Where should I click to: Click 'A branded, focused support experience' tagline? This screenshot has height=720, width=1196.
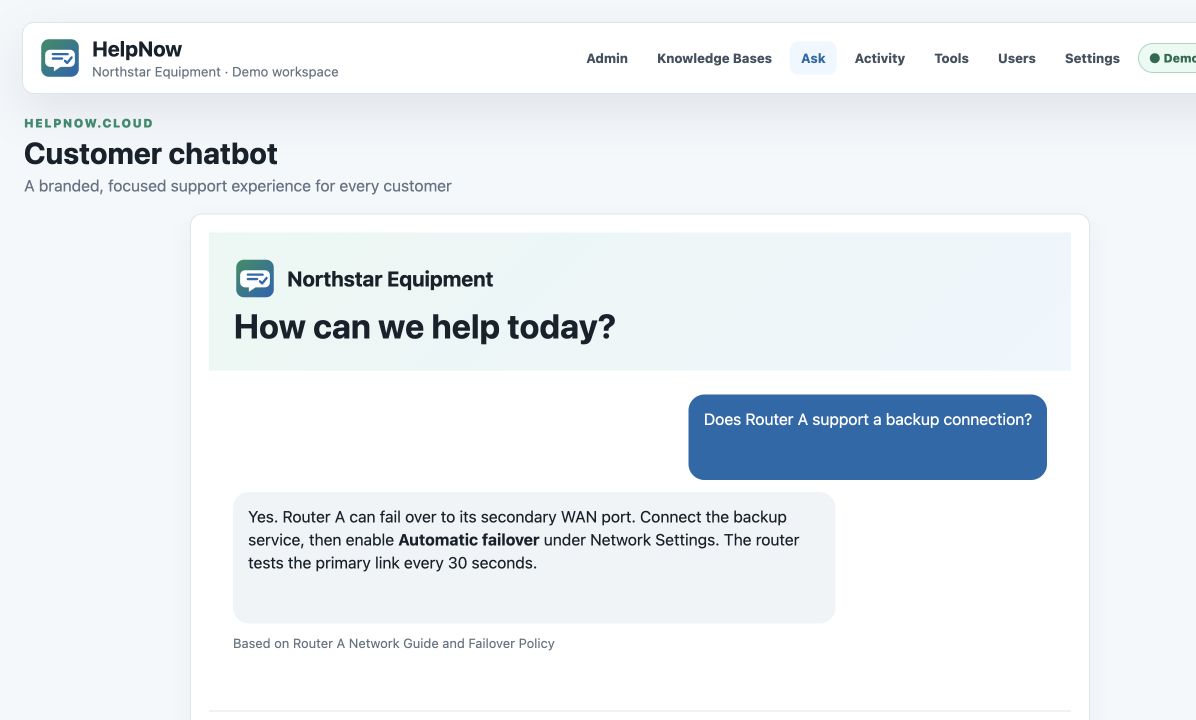point(237,186)
